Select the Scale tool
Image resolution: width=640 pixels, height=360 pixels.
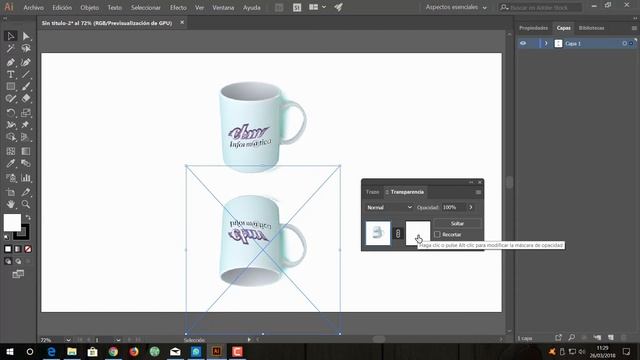pos(26,112)
